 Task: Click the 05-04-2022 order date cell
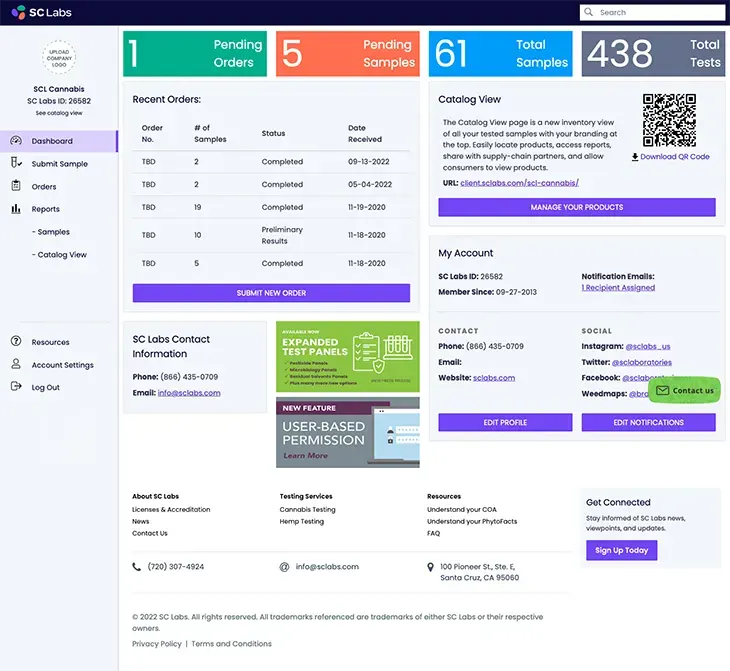tap(370, 184)
